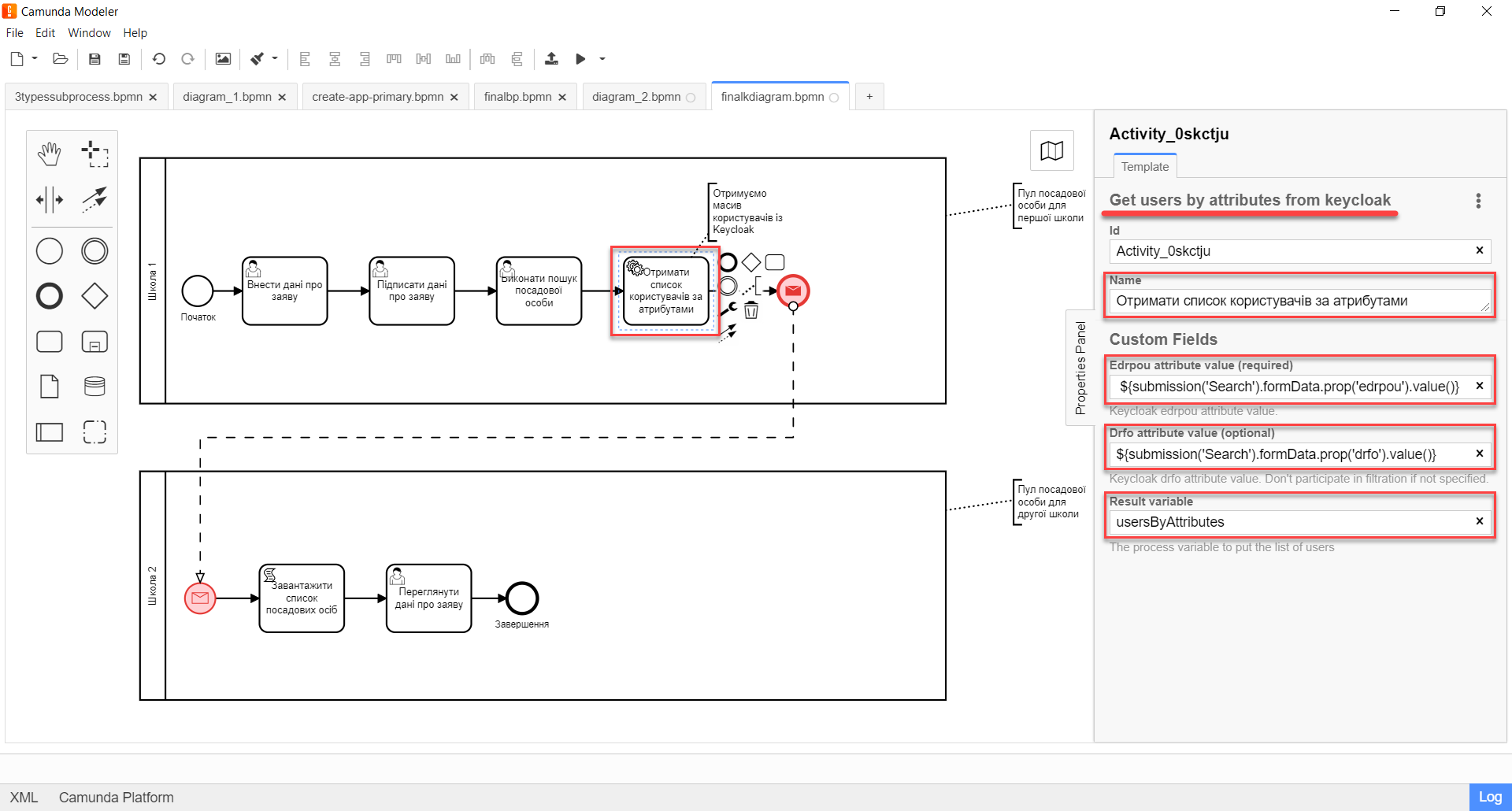Screen dimensions: 1512x811
Task: Create a task from the palette
Action: [x=50, y=342]
